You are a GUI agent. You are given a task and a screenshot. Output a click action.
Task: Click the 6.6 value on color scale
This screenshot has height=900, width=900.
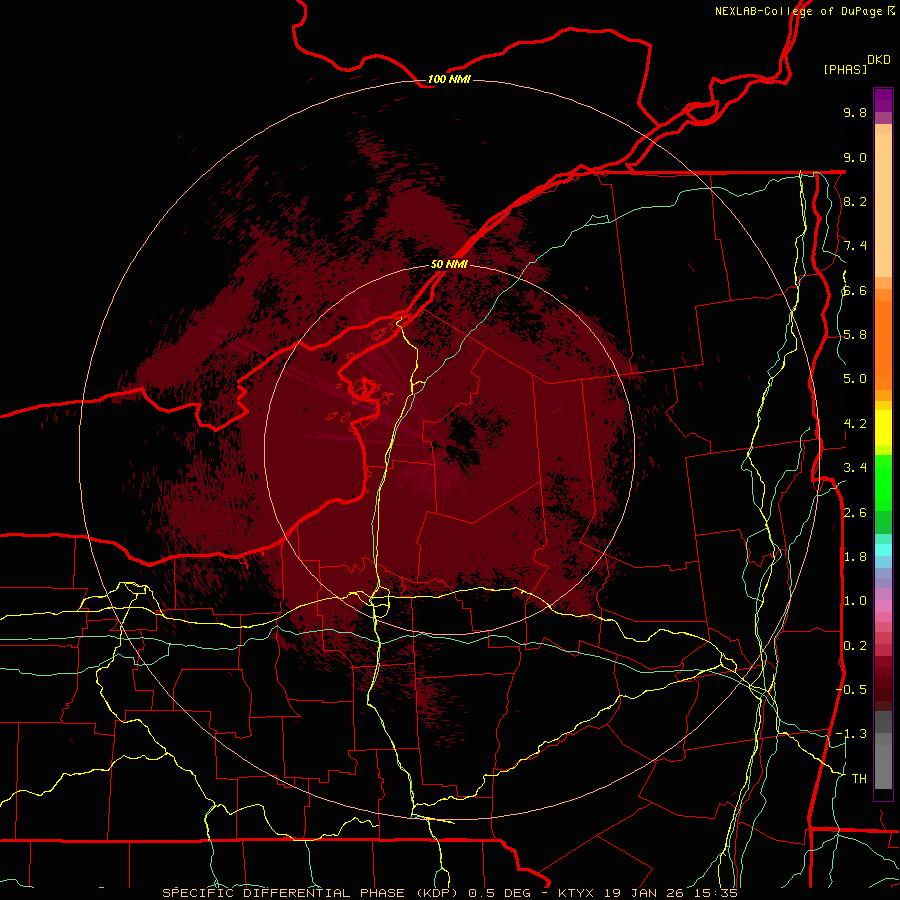click(x=855, y=290)
